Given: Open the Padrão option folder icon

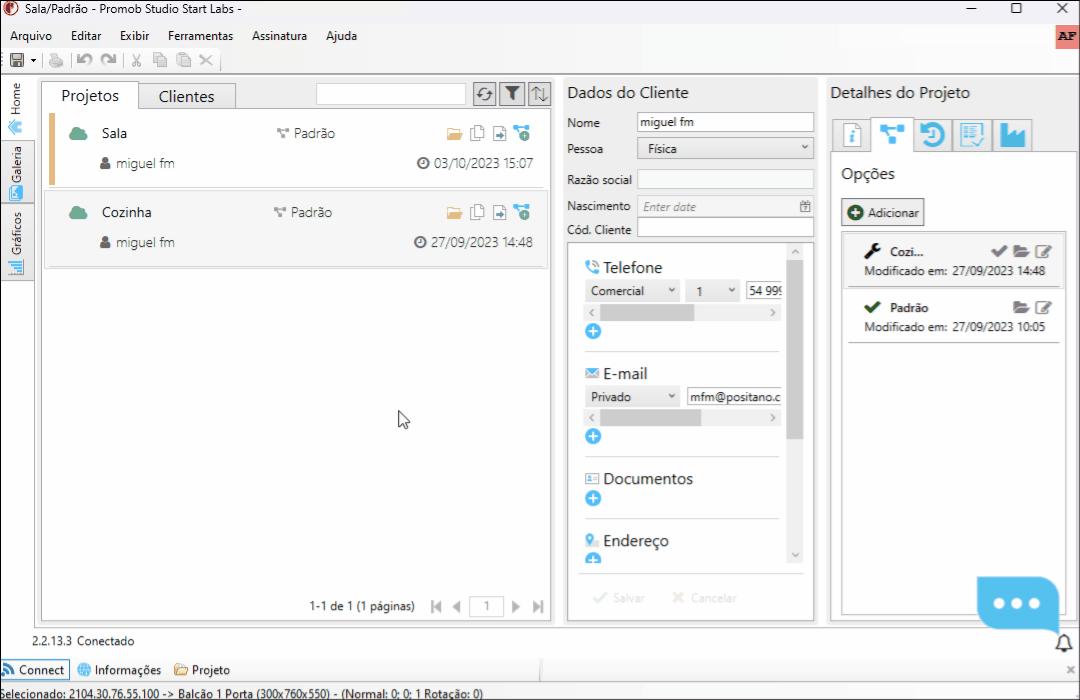Looking at the screenshot, I should 1021,307.
